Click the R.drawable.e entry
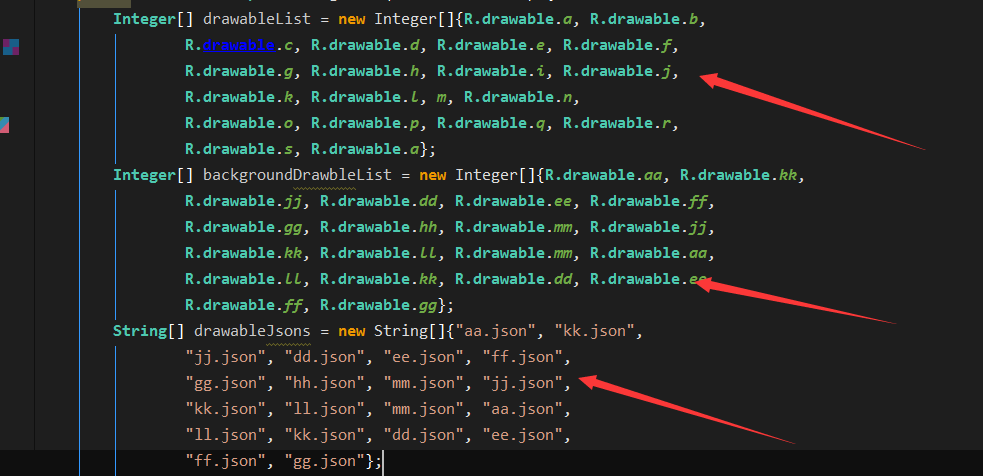This screenshot has width=983, height=476. tap(491, 46)
